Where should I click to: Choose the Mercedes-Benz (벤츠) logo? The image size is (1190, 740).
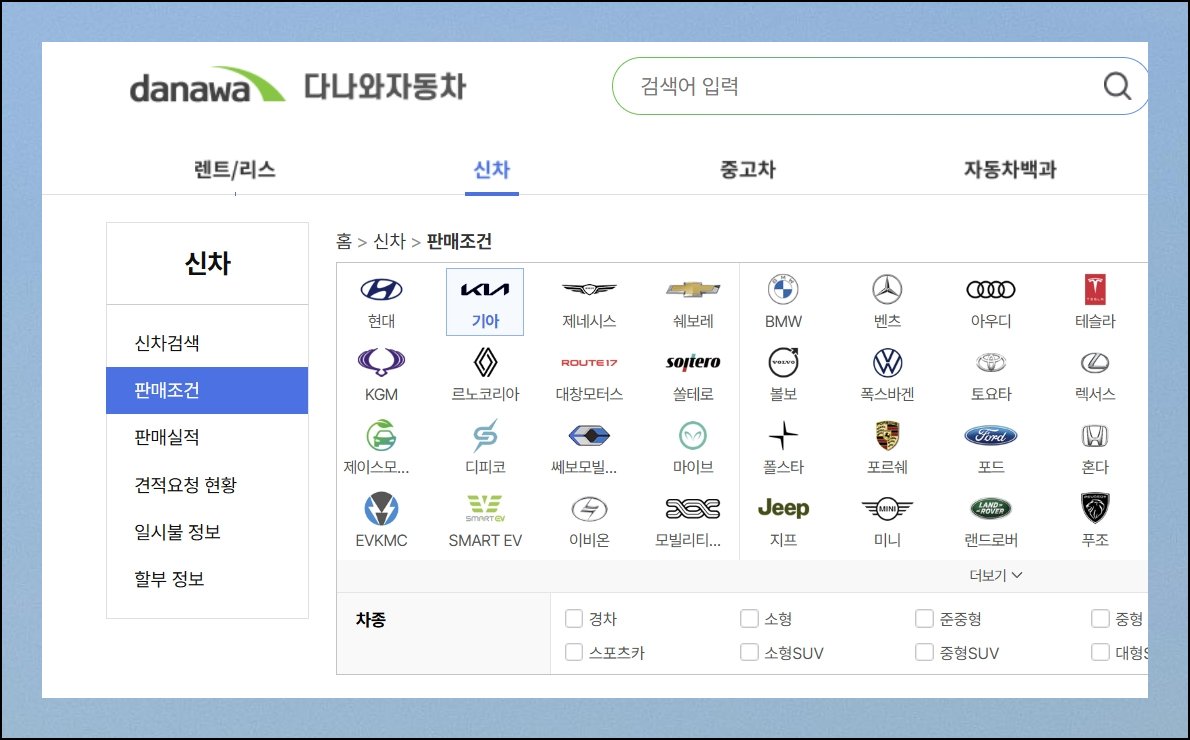click(x=887, y=289)
